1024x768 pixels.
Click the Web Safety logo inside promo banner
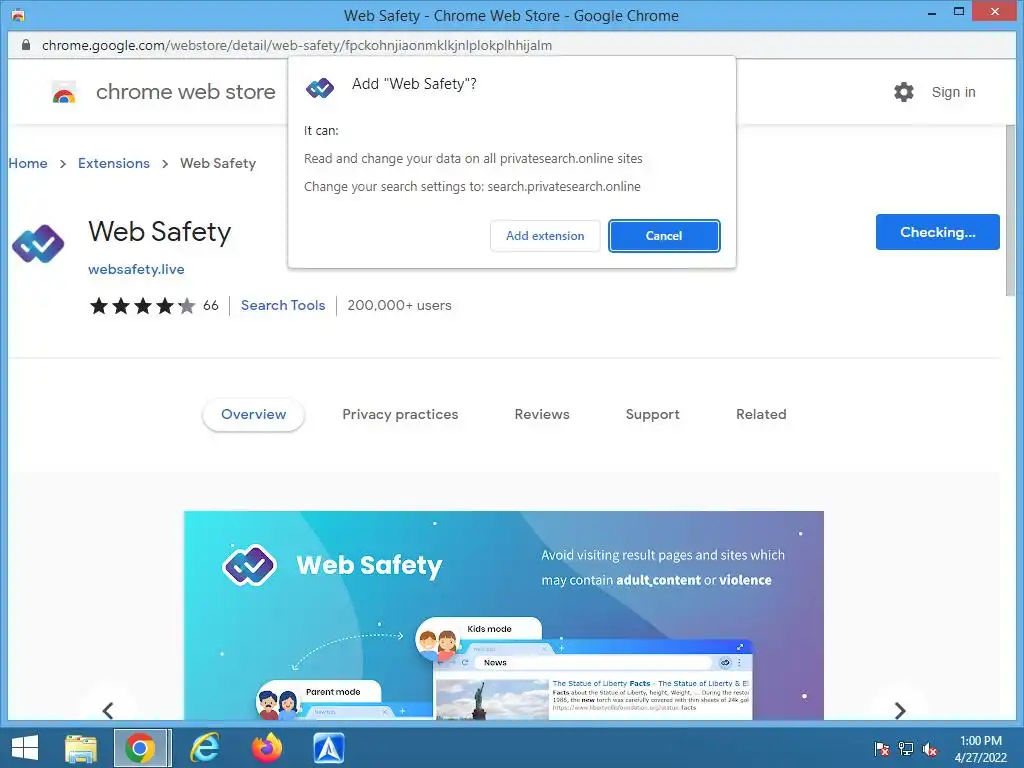tap(249, 565)
